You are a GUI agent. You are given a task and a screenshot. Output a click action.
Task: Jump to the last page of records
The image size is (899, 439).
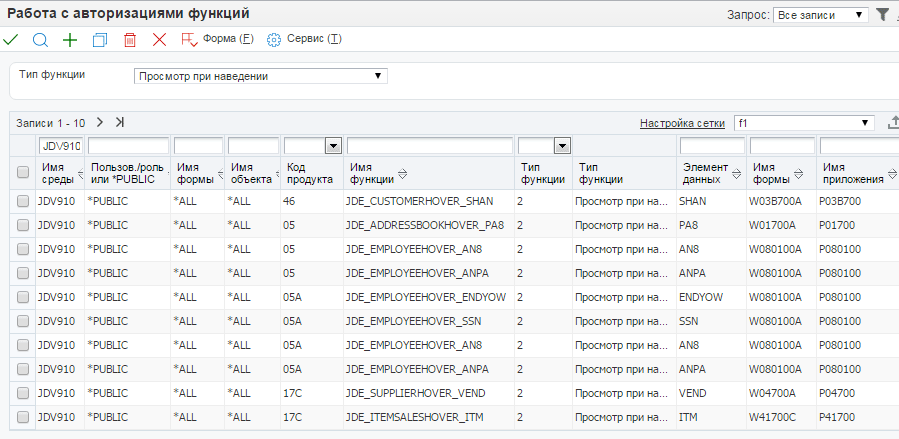coord(120,122)
